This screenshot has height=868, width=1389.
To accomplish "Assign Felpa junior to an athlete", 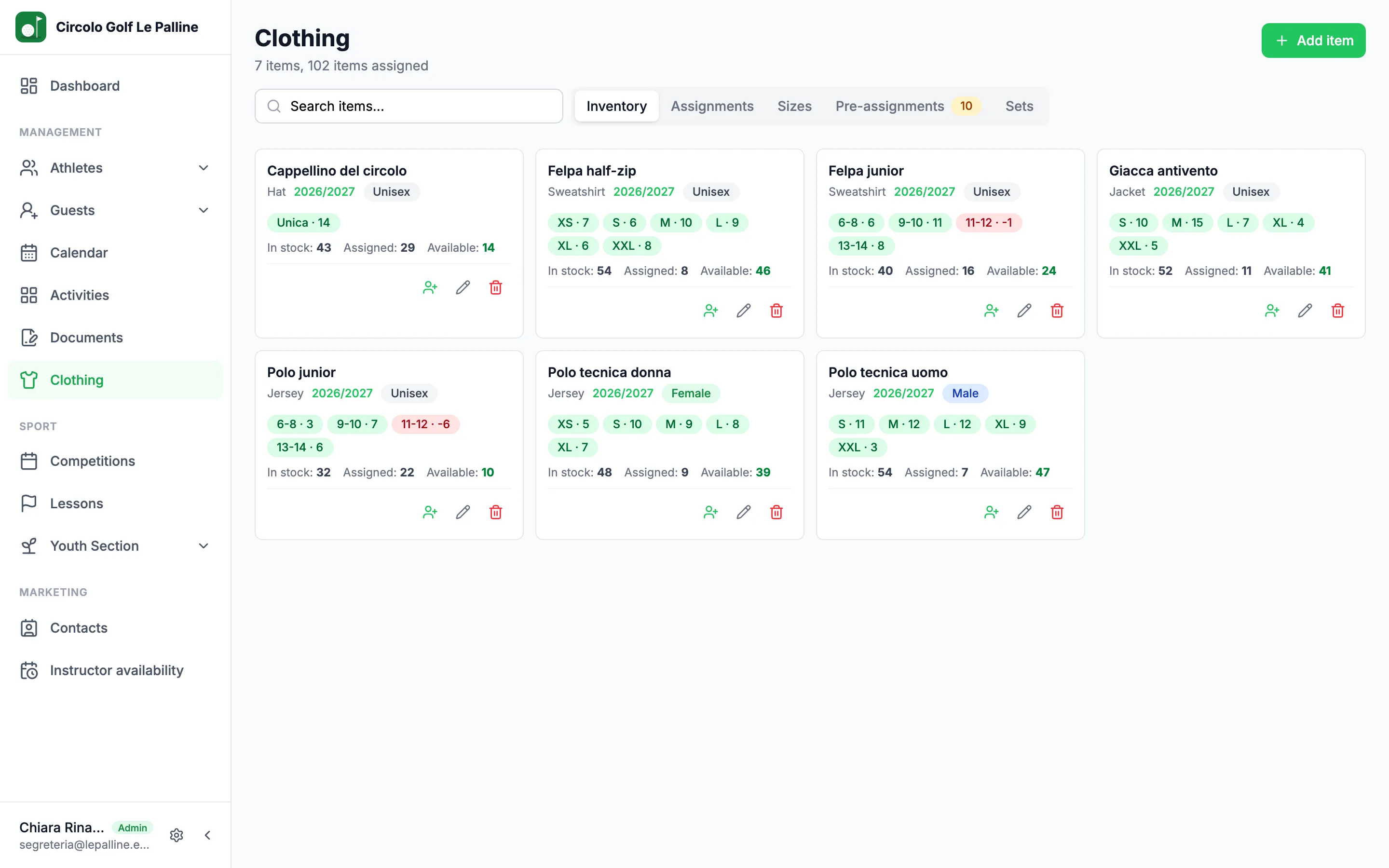I will point(991,311).
